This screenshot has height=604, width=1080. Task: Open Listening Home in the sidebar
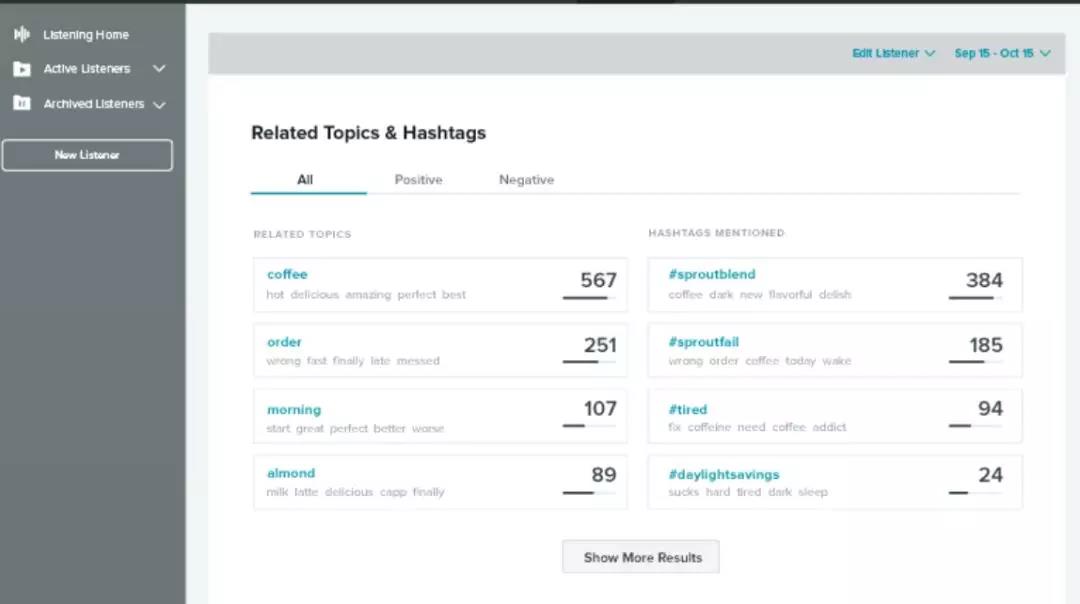(86, 35)
